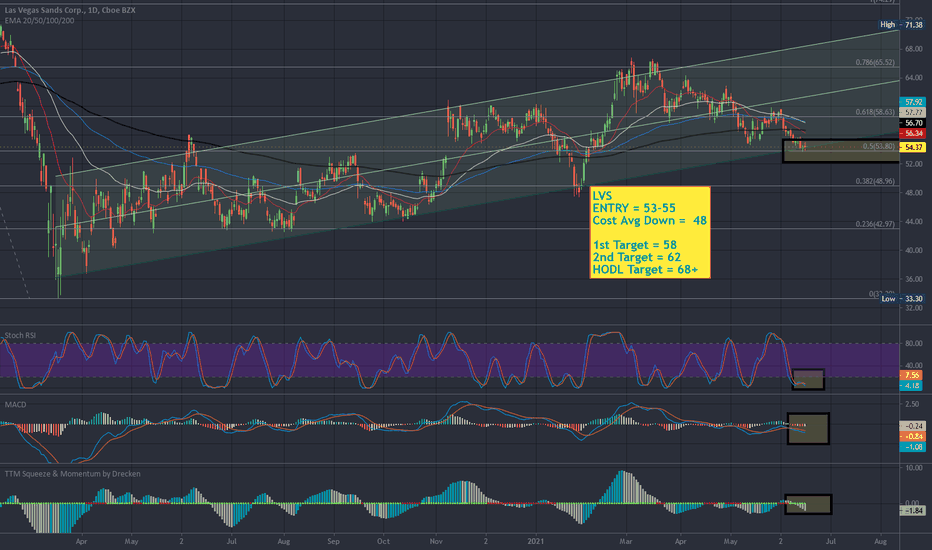Click the Sep label on the time axis

click(x=333, y=542)
